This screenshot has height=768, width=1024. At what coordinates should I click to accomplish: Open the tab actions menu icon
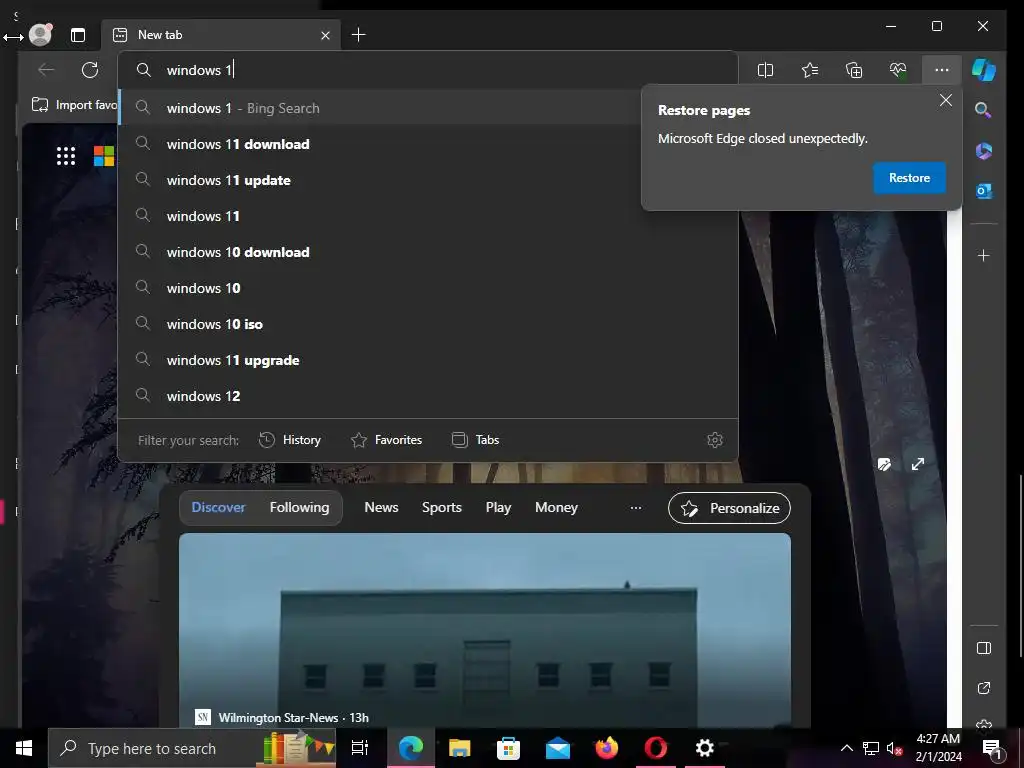(78, 35)
